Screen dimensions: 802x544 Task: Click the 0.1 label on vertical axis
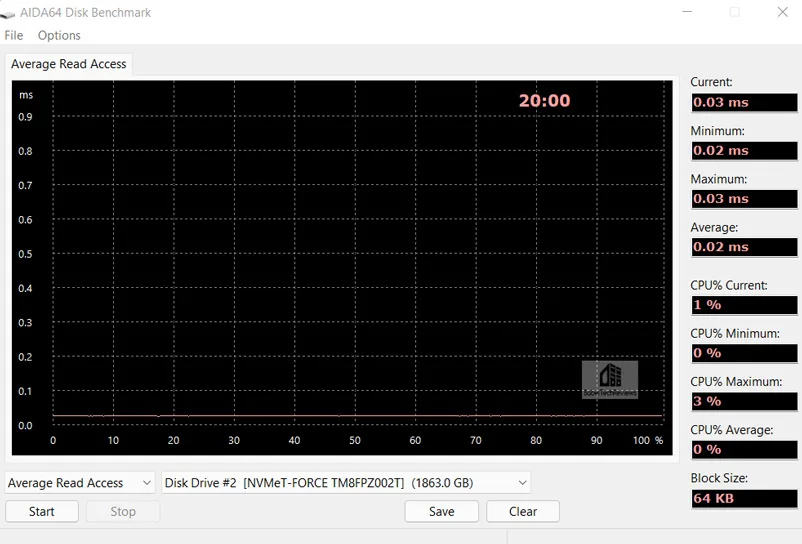[x=25, y=391]
